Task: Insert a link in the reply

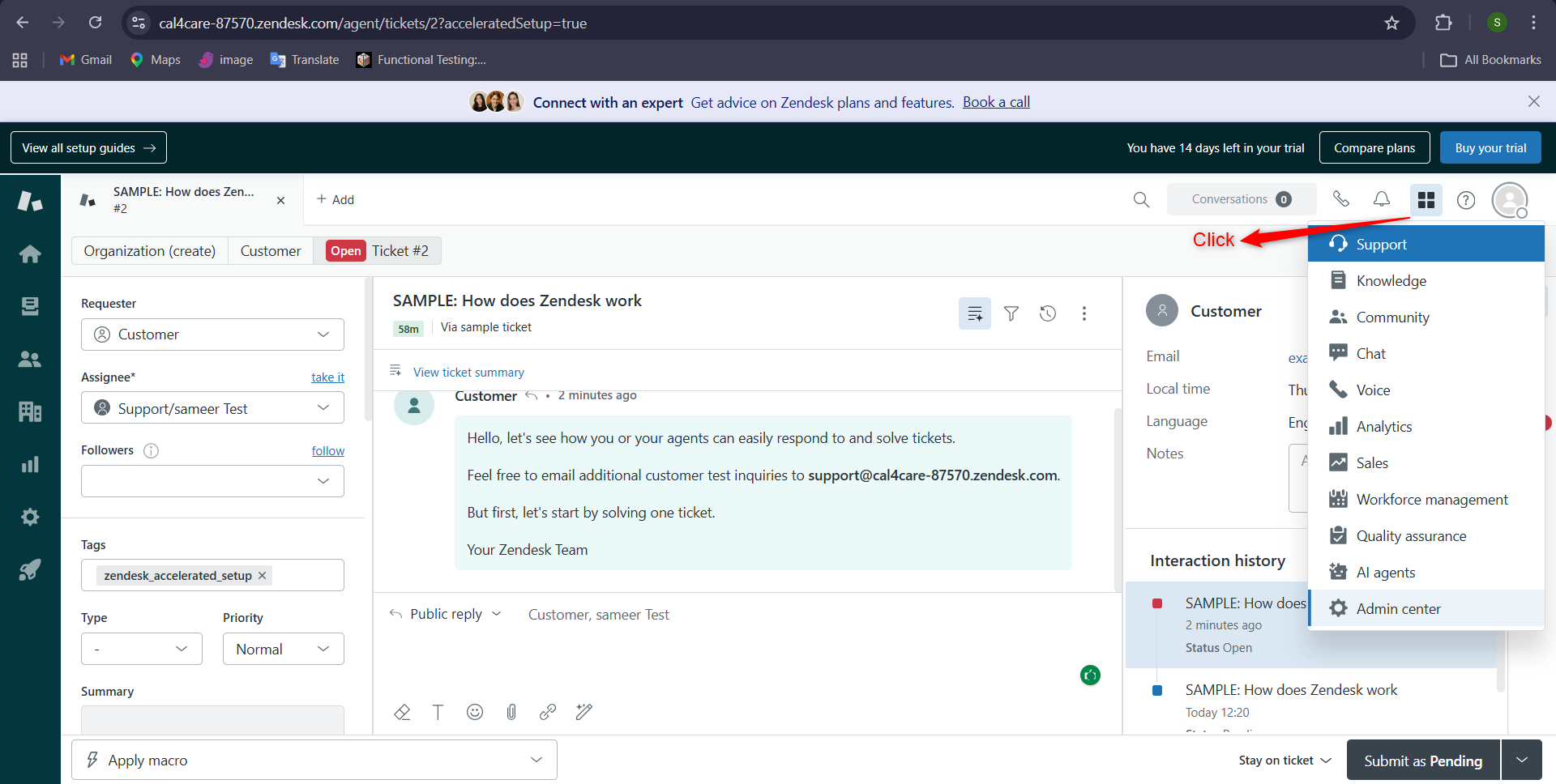Action: pyautogui.click(x=548, y=712)
